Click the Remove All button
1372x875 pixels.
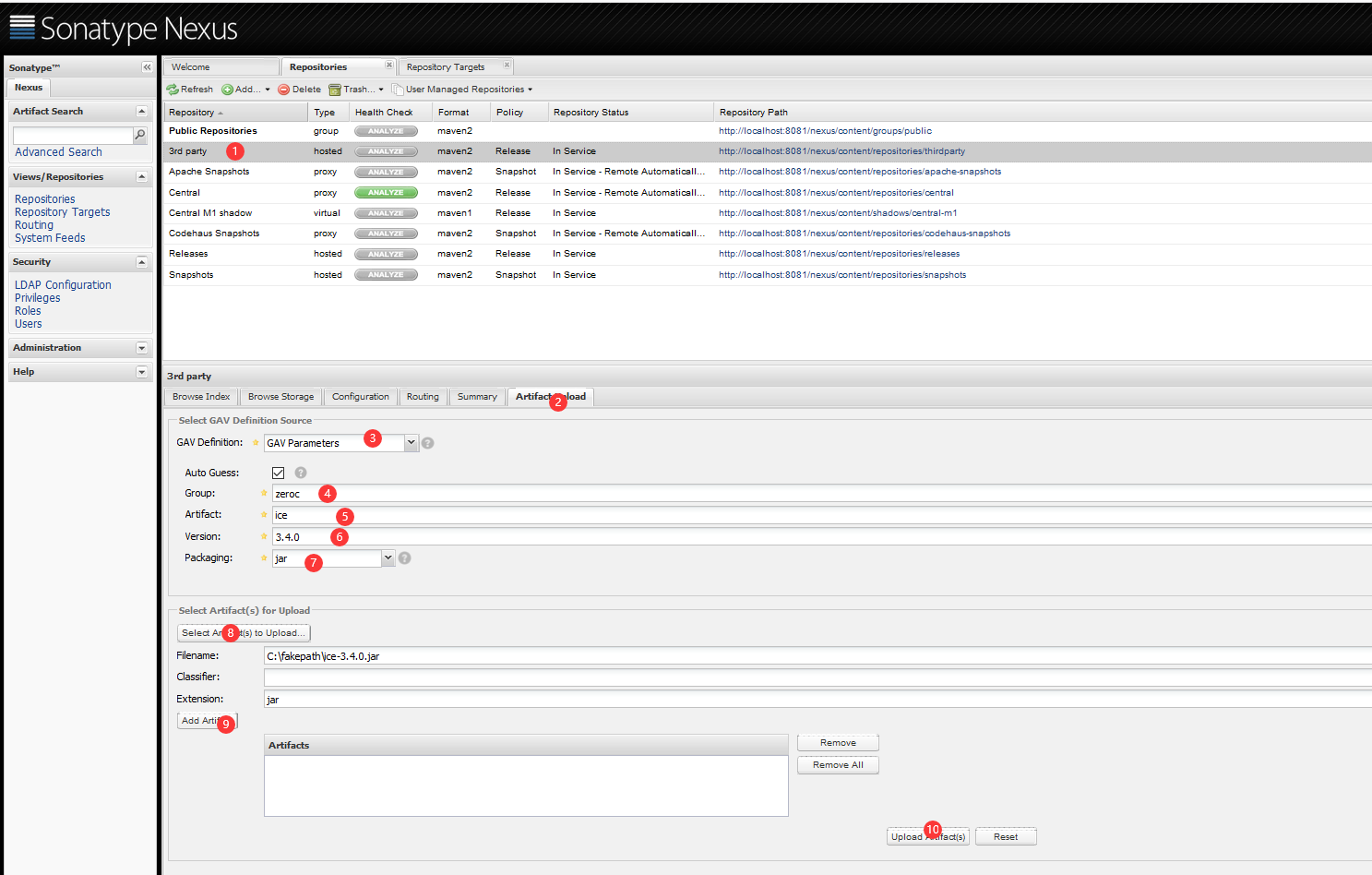838,765
